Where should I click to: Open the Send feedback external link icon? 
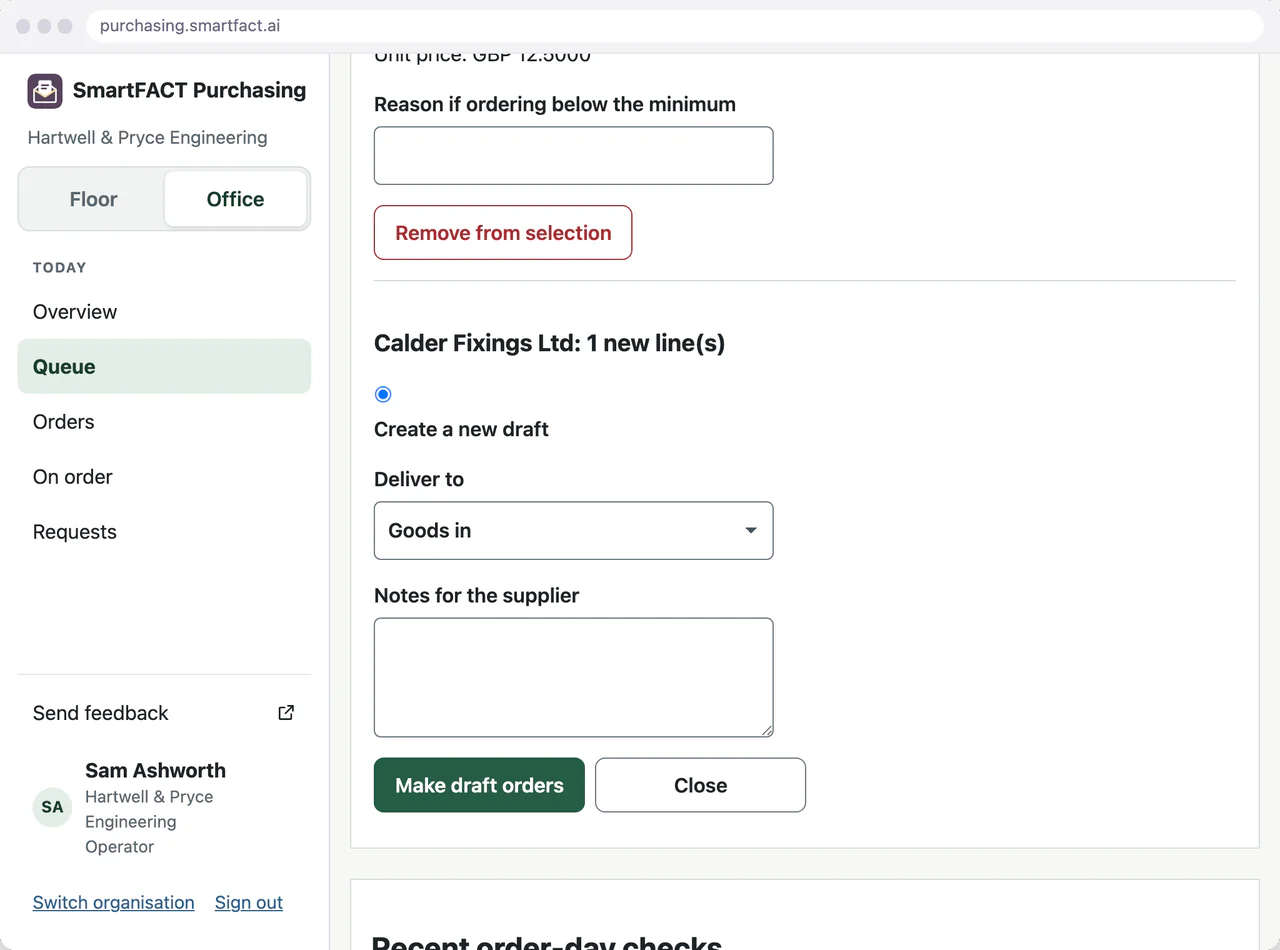286,713
